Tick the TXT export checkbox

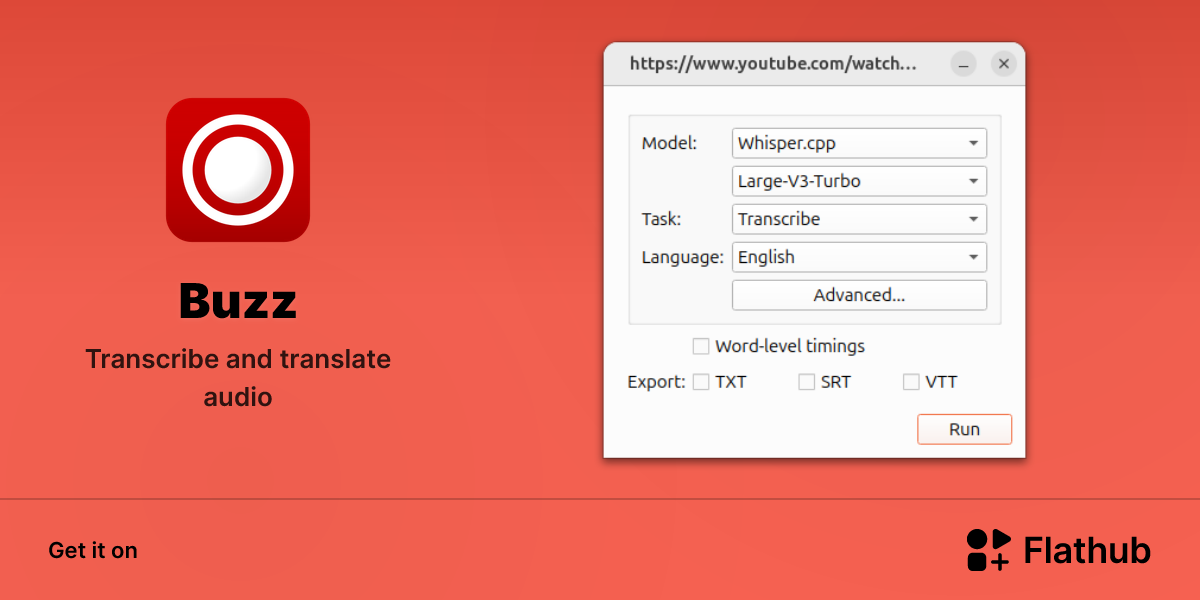(x=701, y=382)
